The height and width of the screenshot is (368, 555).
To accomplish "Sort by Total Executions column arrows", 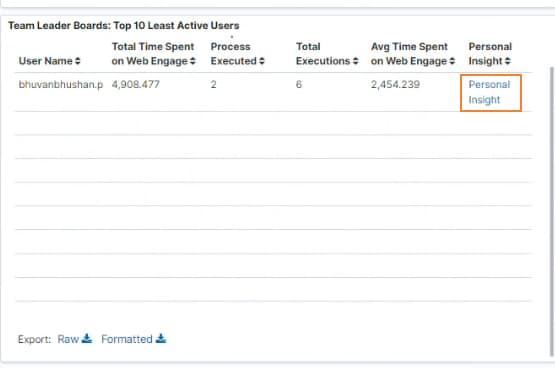I will [355, 61].
